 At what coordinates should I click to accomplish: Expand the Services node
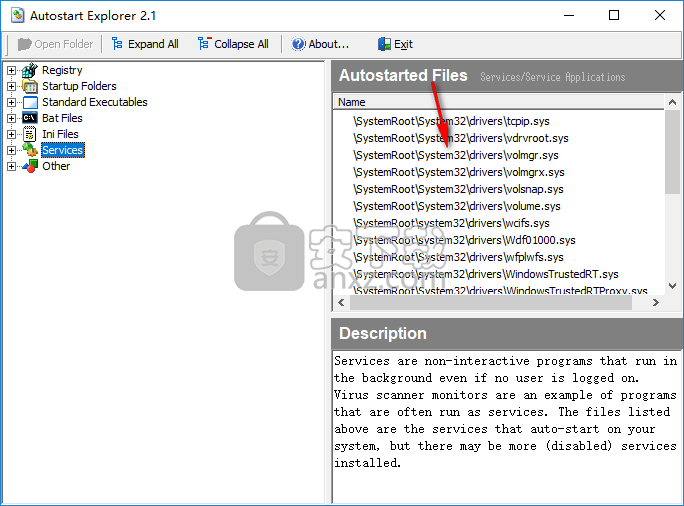point(12,150)
